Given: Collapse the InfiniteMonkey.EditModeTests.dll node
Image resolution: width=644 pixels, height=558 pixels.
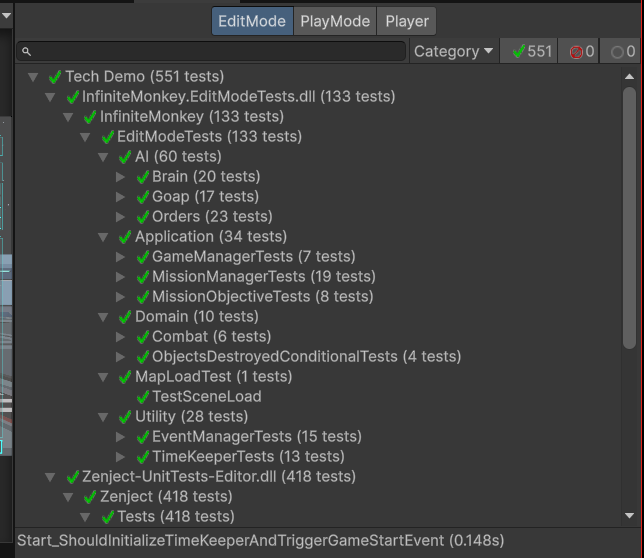Looking at the screenshot, I should (x=51, y=97).
